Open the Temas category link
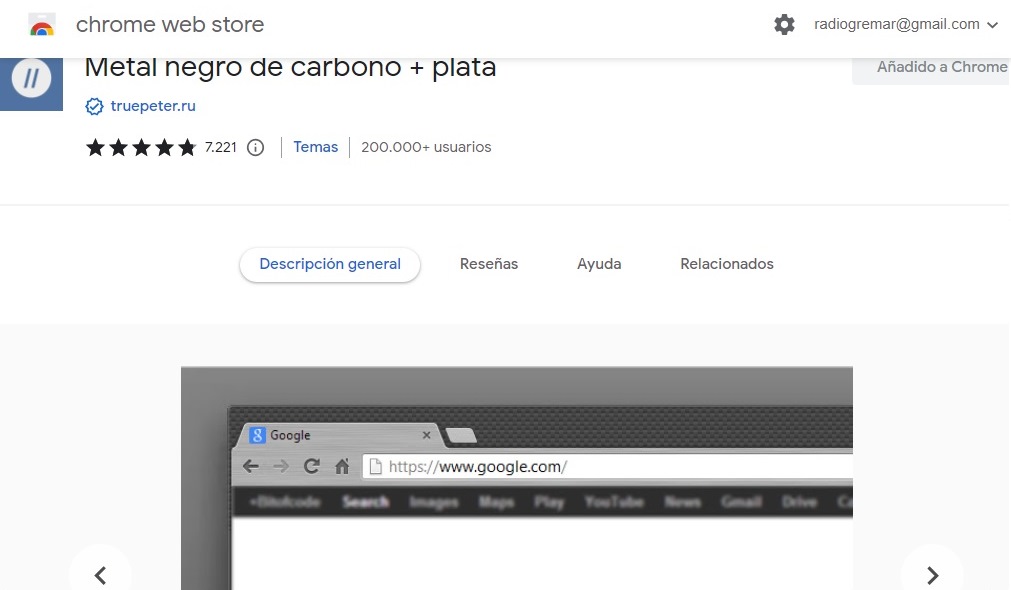1011x590 pixels. tap(315, 147)
